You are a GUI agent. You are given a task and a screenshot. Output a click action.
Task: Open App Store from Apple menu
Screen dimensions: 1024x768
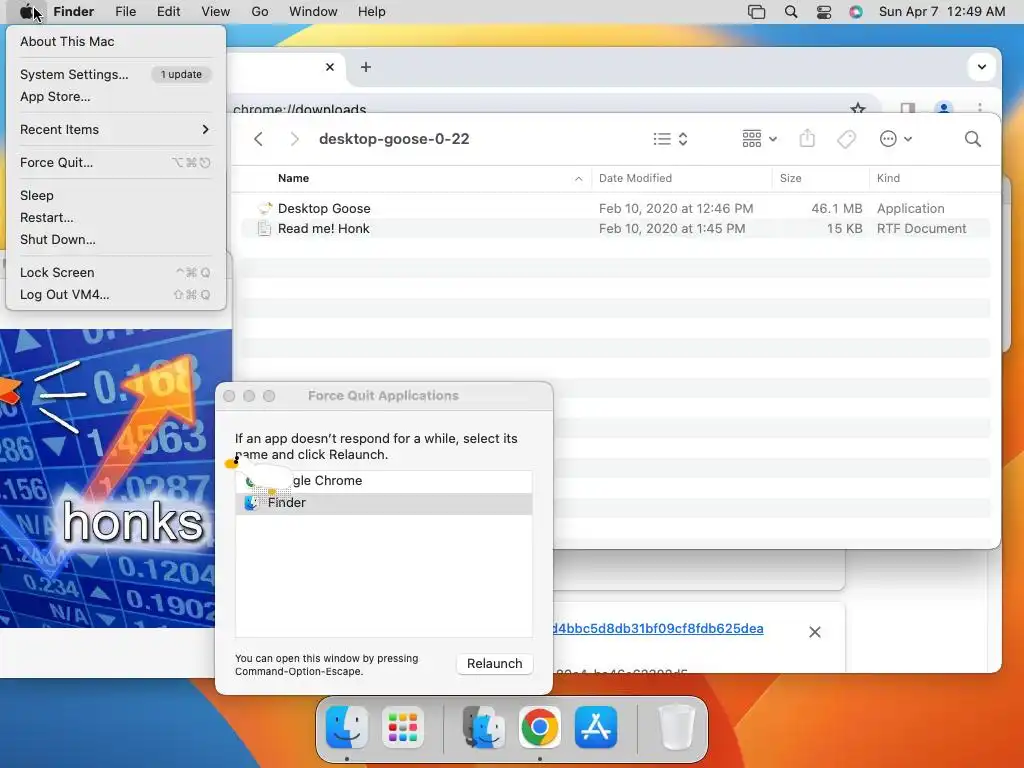coord(116,97)
